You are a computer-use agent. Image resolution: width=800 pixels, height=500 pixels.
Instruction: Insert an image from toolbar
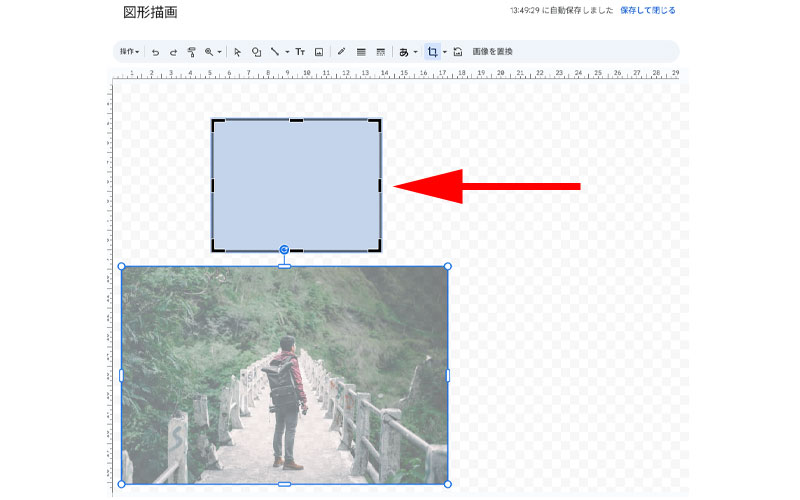coord(319,52)
